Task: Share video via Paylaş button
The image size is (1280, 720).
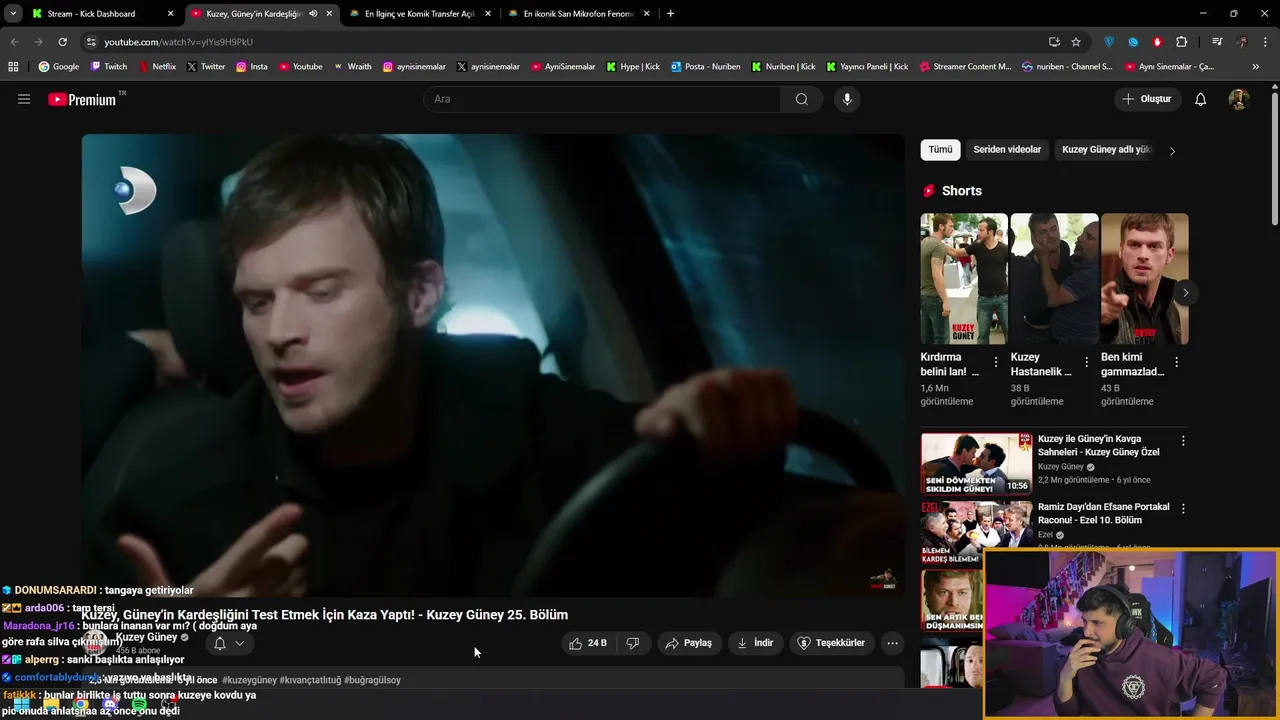Action: (690, 643)
